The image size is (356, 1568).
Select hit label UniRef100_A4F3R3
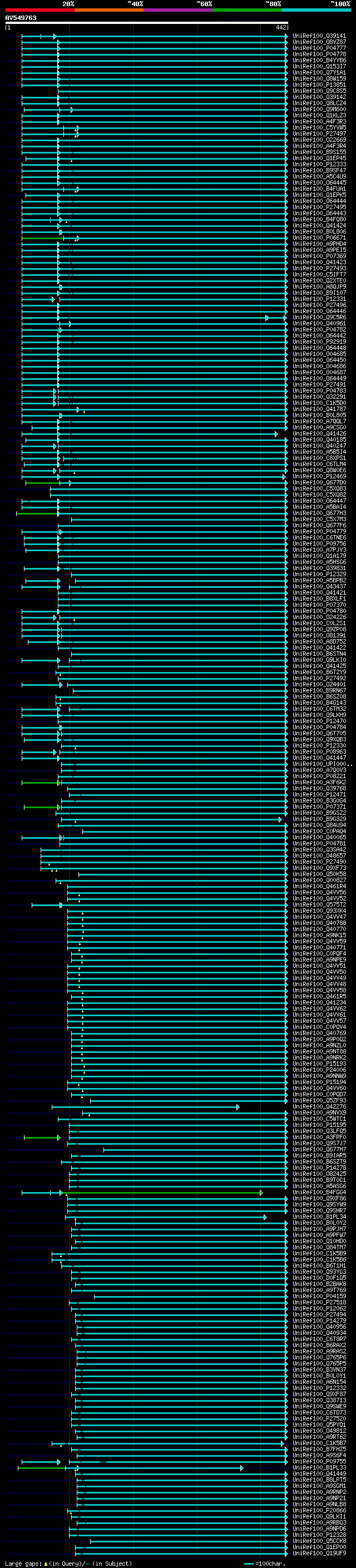[x=319, y=121]
